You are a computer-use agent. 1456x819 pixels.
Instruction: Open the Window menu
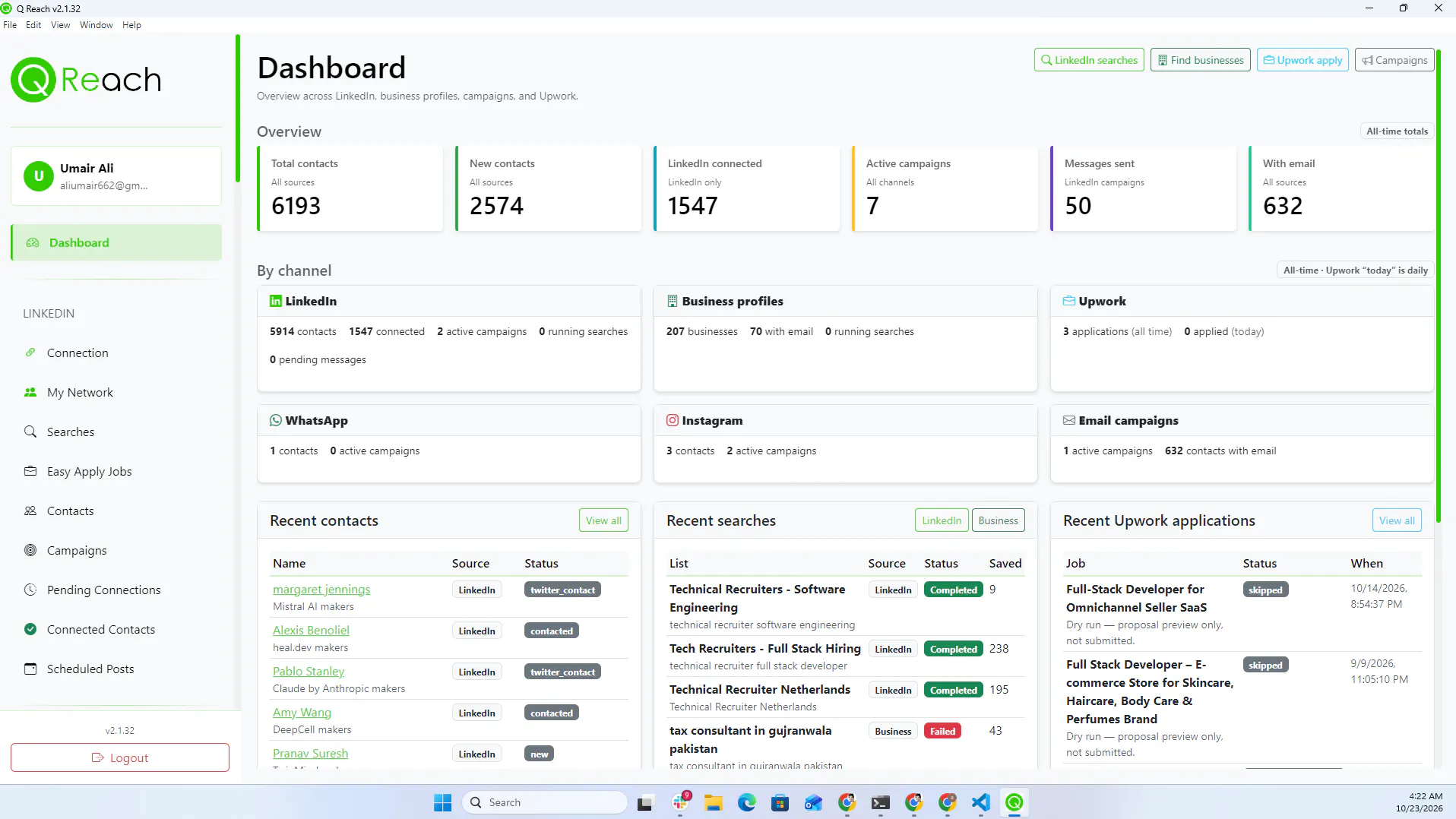coord(97,25)
